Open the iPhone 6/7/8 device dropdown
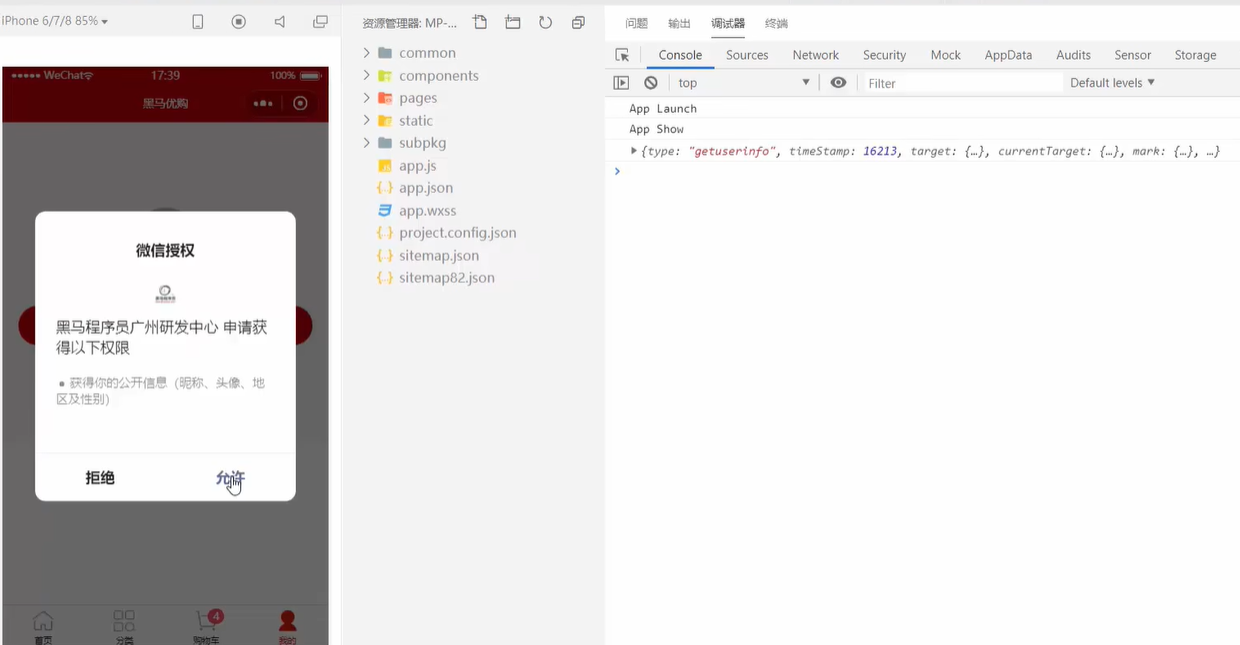 pyautogui.click(x=55, y=21)
